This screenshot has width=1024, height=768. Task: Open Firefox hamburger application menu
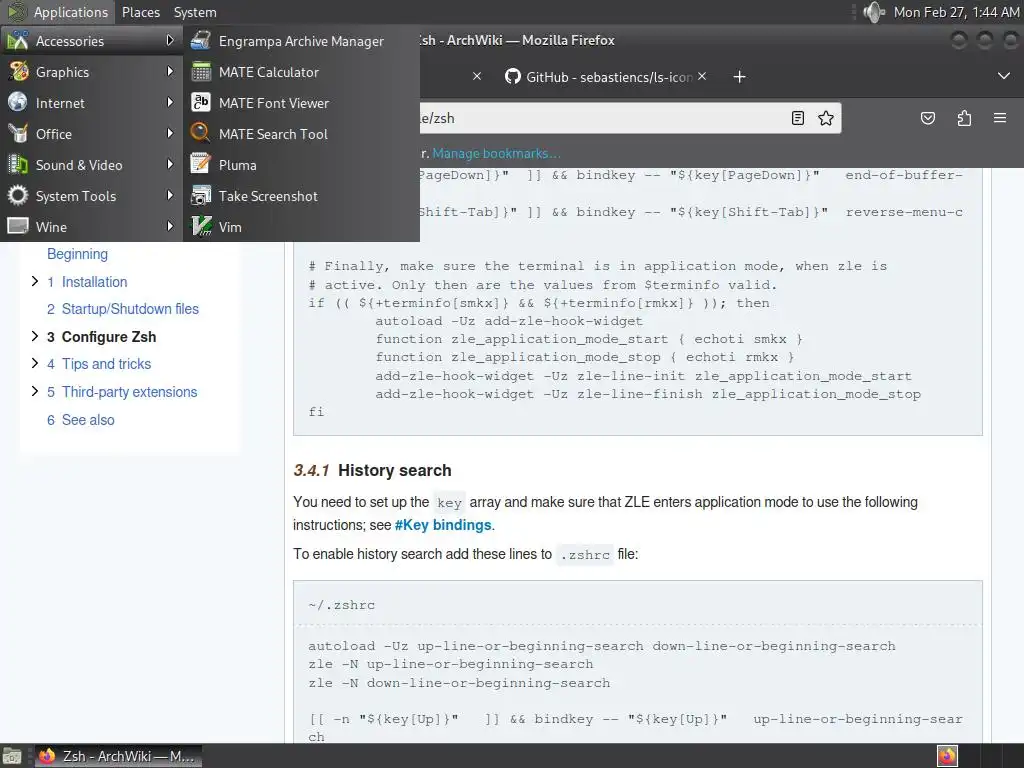click(1000, 118)
